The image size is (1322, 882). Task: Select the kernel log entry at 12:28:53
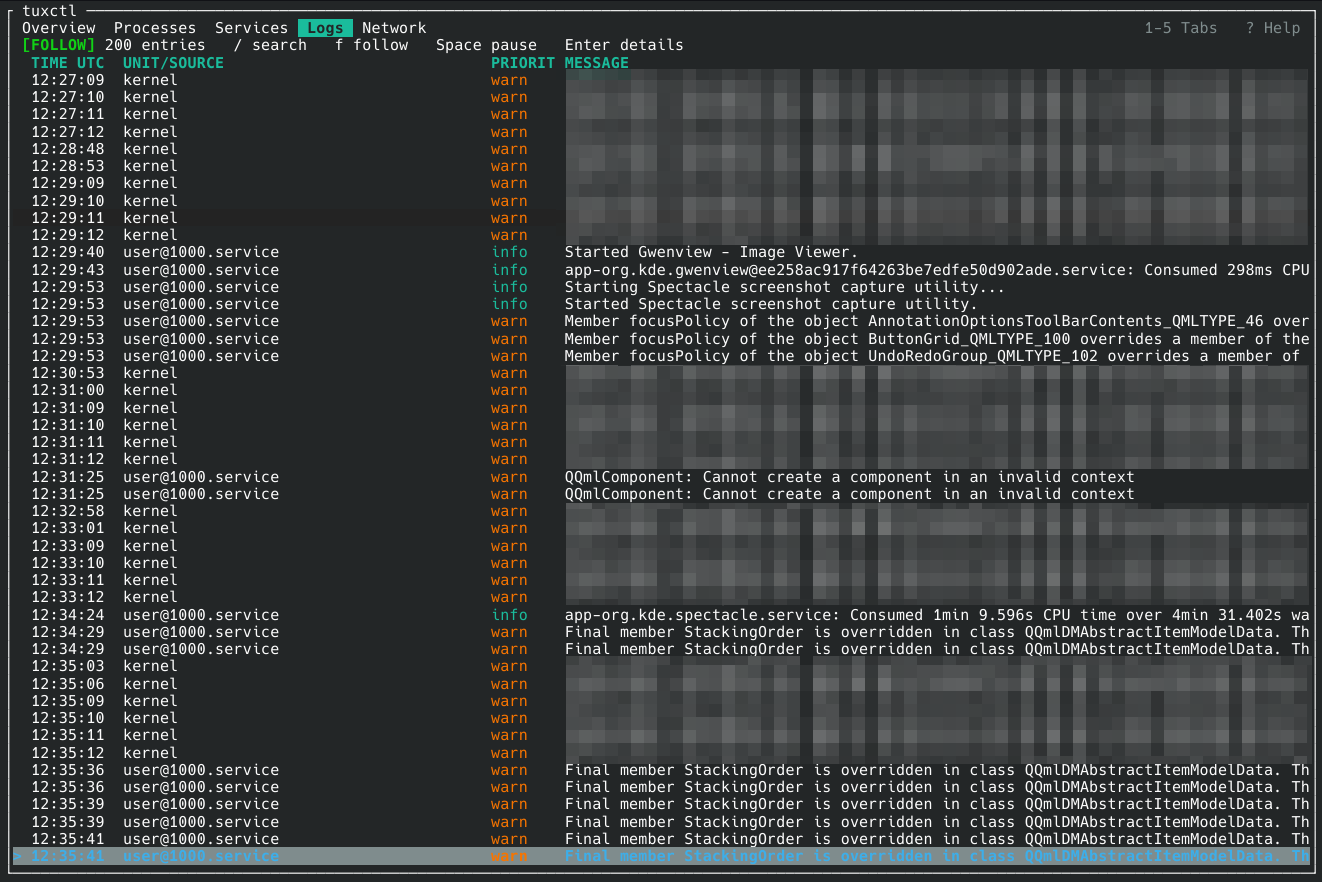click(661, 166)
